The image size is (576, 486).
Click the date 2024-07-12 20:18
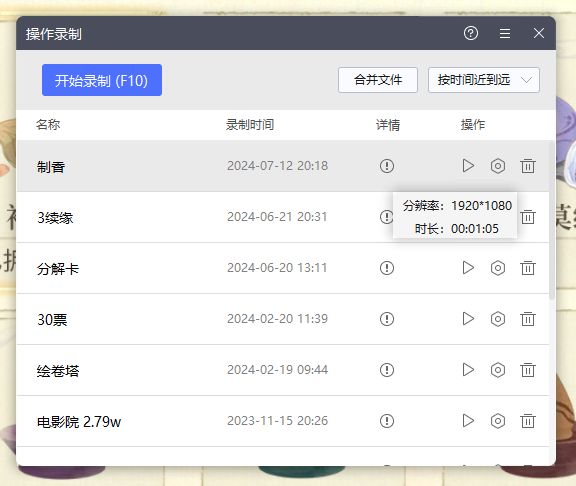tap(277, 166)
